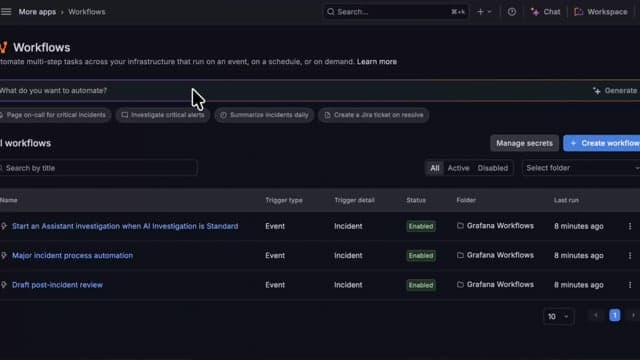The height and width of the screenshot is (360, 640).
Task: Click the add new plus icon in top bar
Action: pyautogui.click(x=480, y=12)
